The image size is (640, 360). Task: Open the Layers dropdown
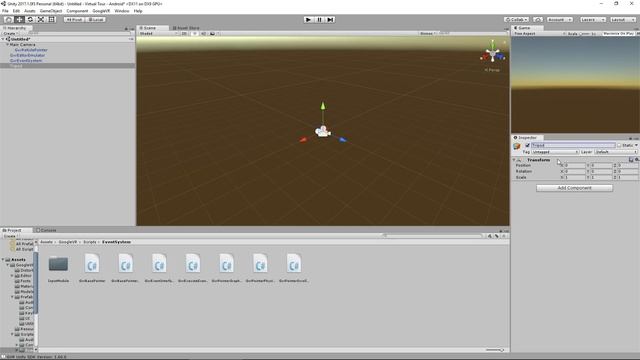point(592,20)
